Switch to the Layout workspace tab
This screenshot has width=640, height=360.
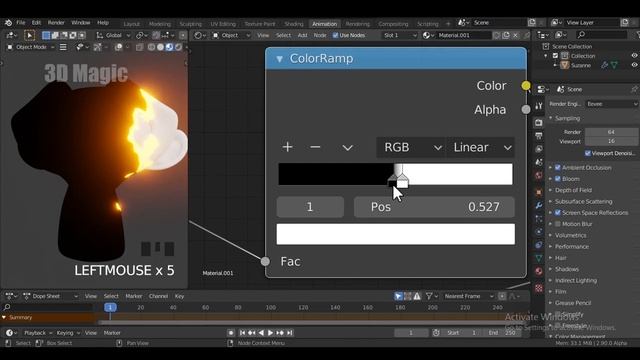pyautogui.click(x=131, y=24)
